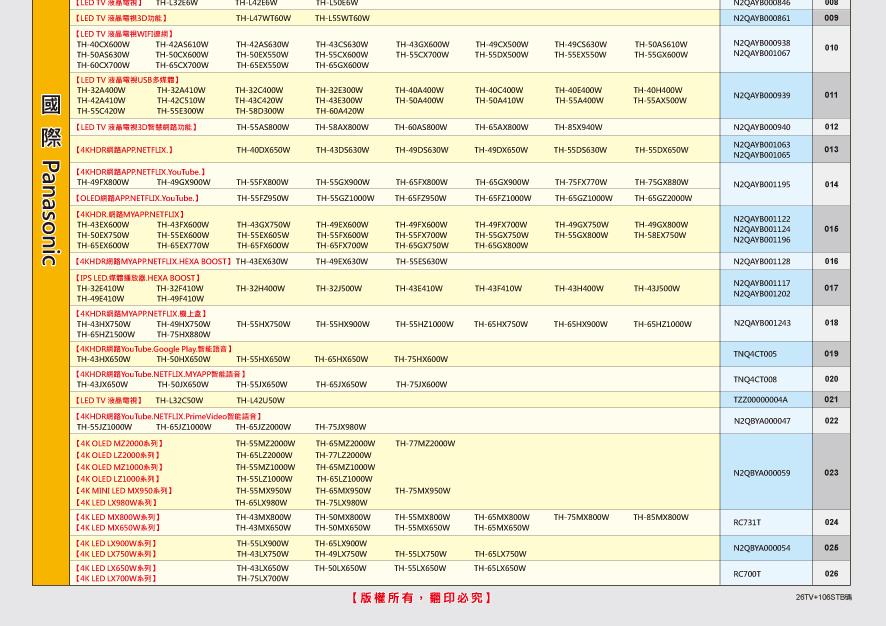Select model TH-40CX600W

(x=103, y=45)
